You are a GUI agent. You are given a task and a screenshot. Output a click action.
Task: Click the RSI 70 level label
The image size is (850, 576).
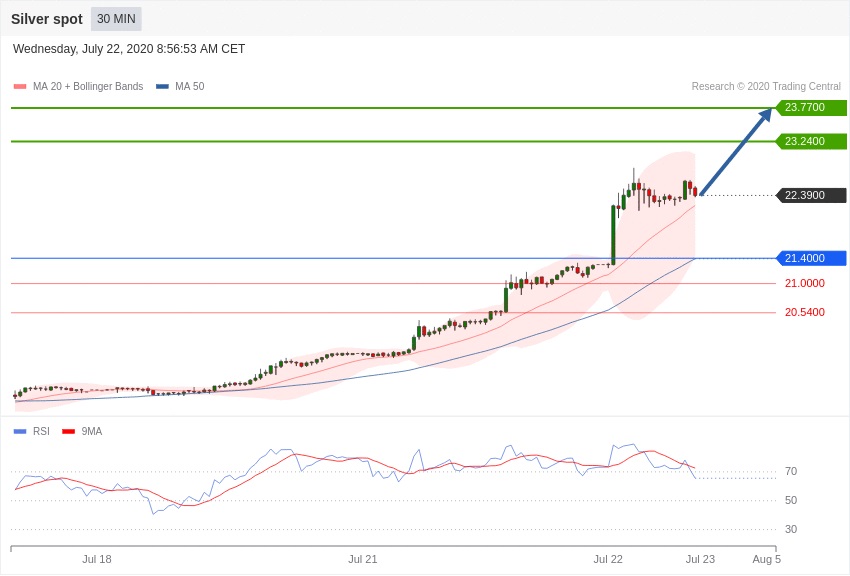[x=791, y=472]
